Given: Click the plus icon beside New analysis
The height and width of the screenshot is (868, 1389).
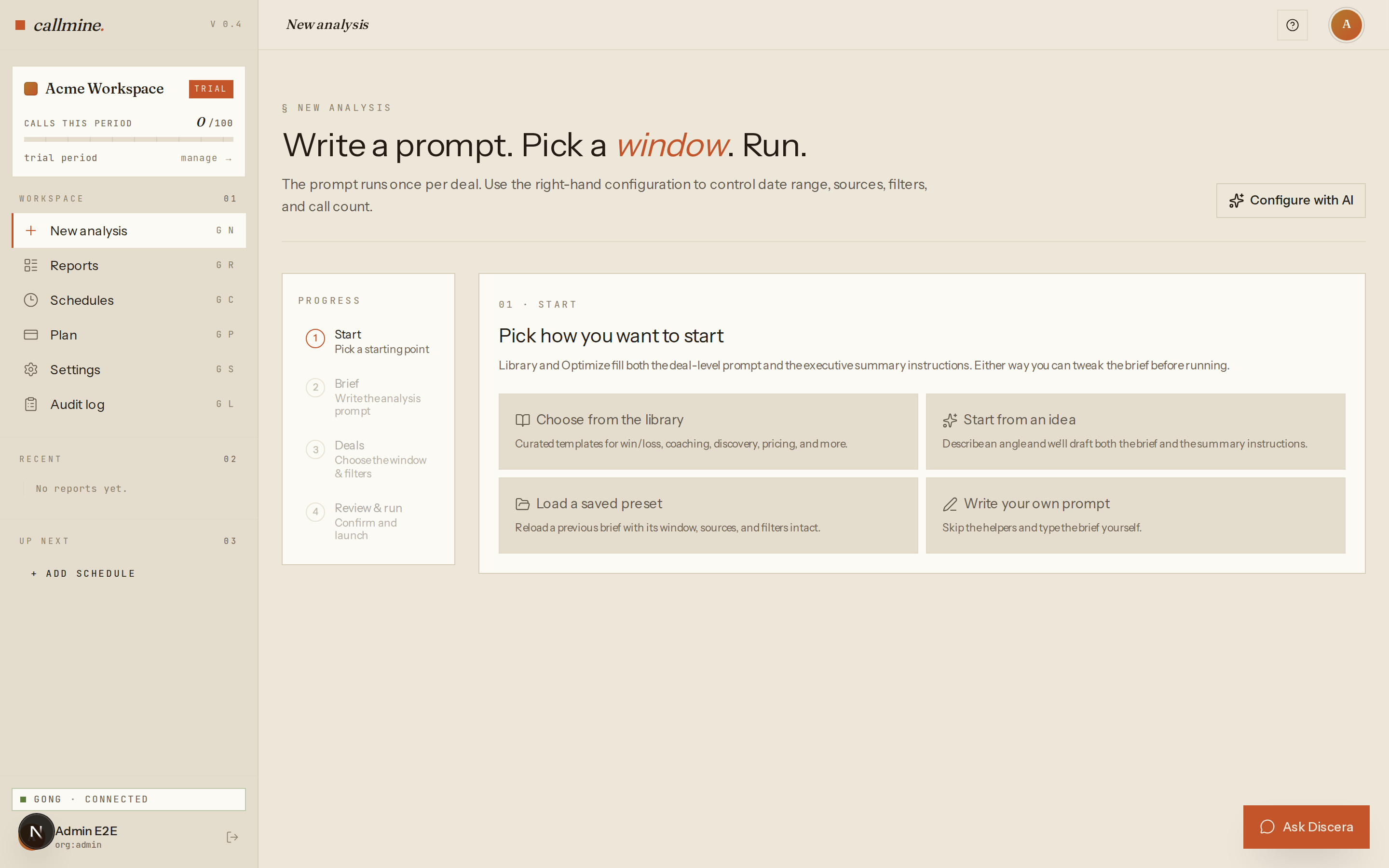Looking at the screenshot, I should point(31,230).
